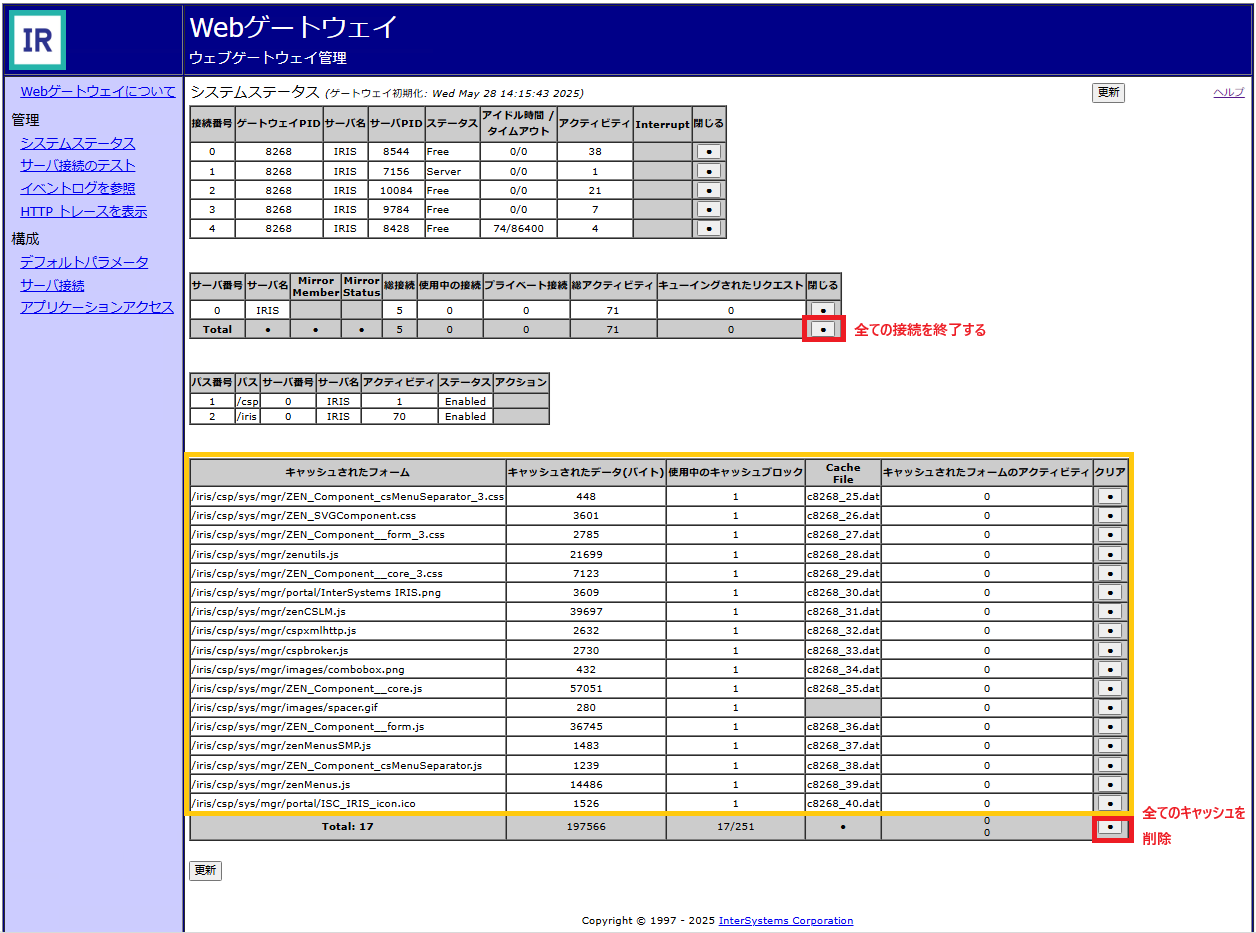Close connections for server 0 IRIS
1256x933 pixels.
coord(823,311)
